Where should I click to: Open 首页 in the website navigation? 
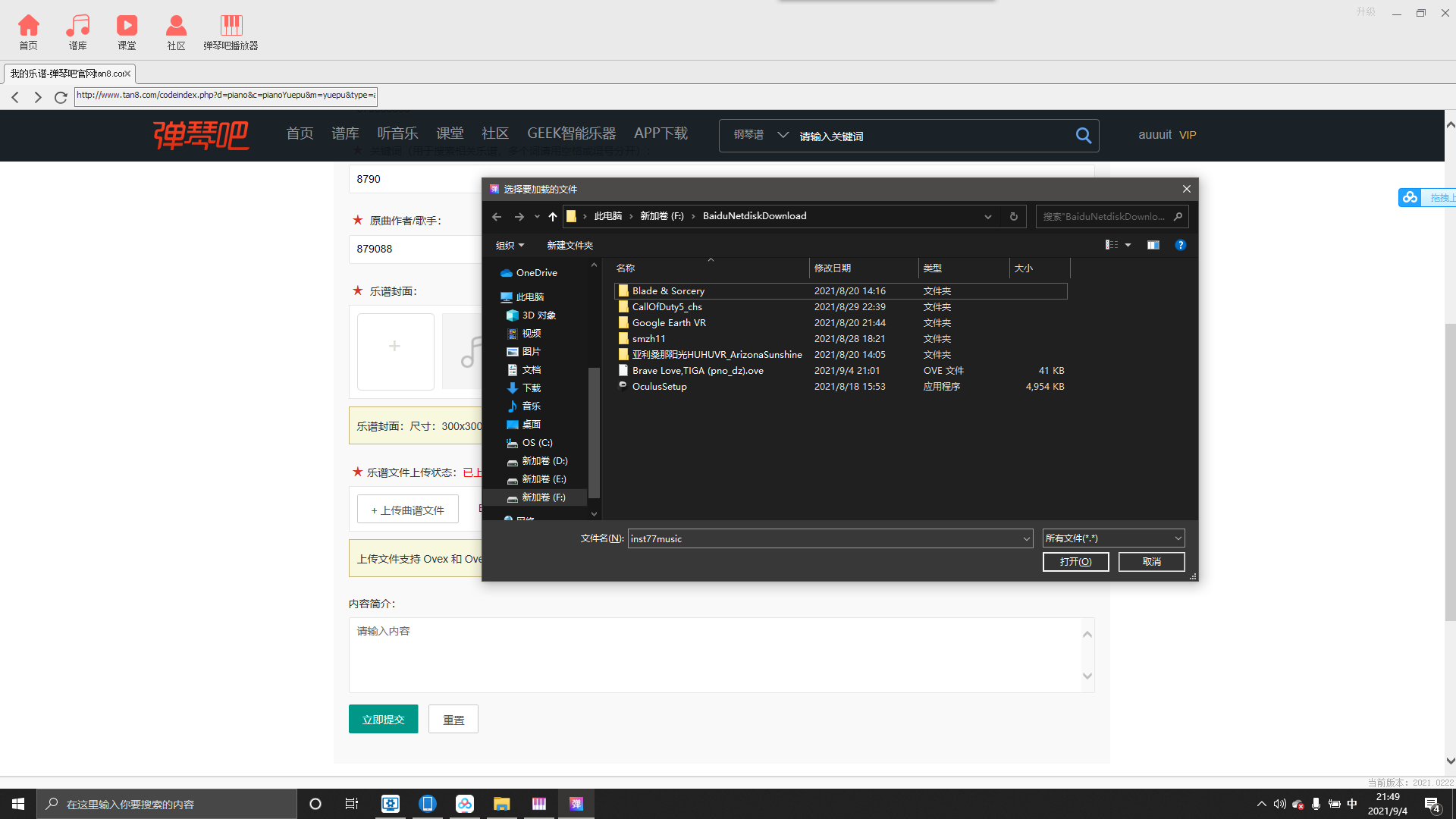(x=300, y=133)
